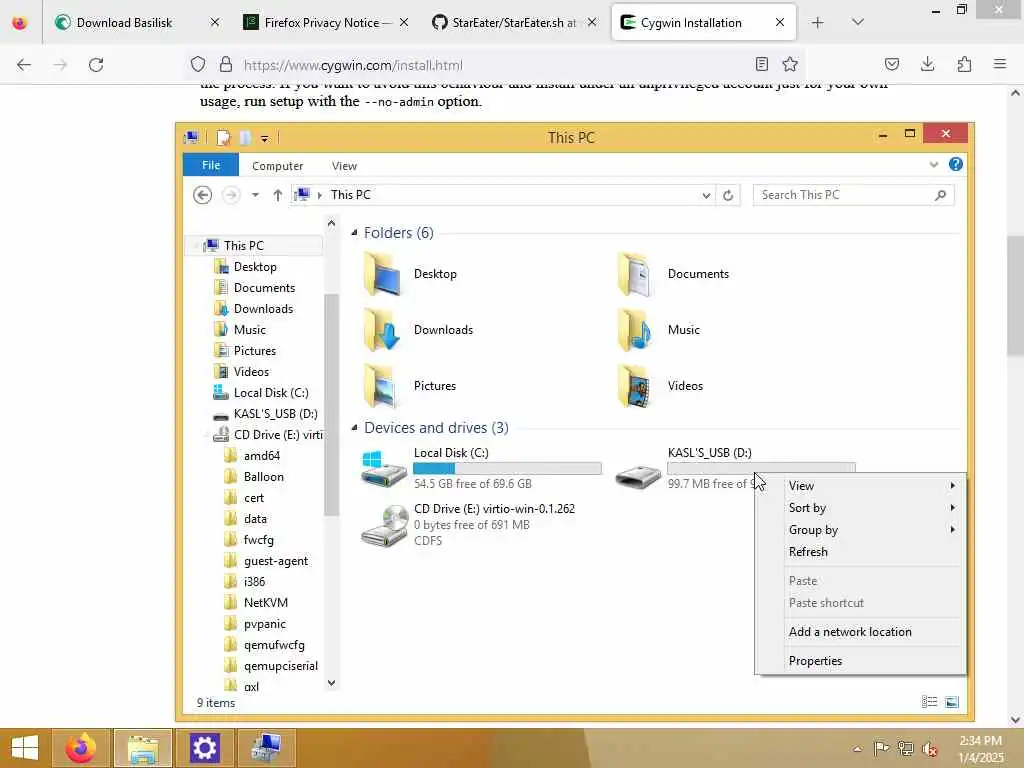Select the Documents folder in content pane

pyautogui.click(x=673, y=274)
